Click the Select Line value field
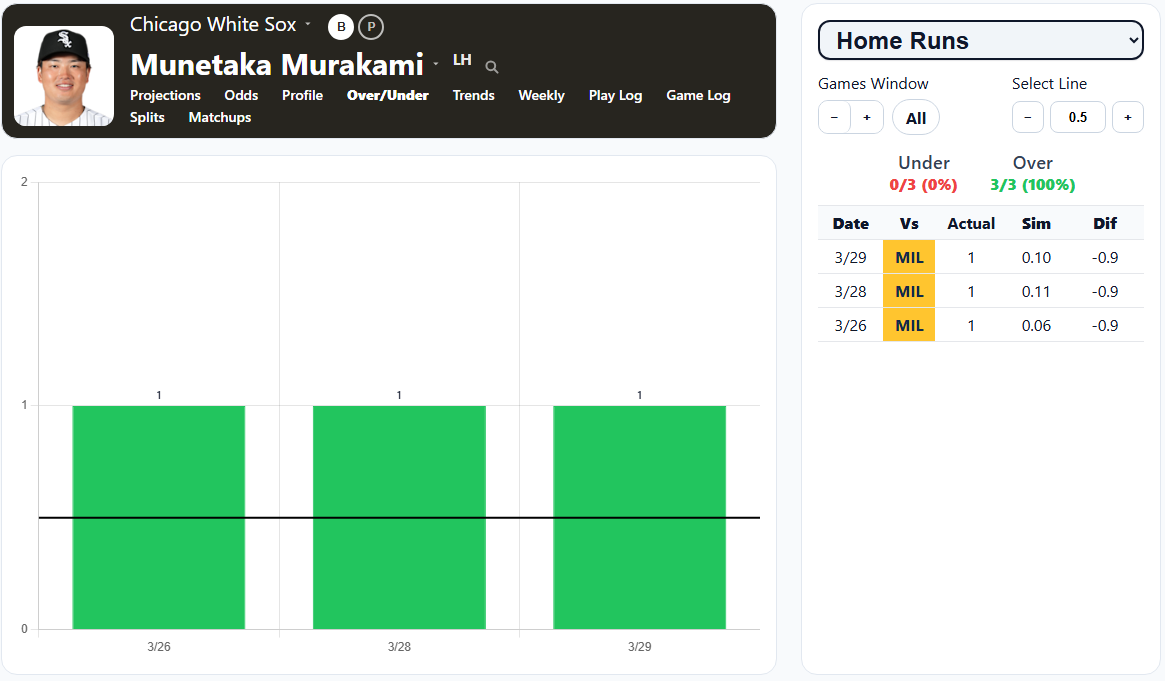 (x=1078, y=118)
